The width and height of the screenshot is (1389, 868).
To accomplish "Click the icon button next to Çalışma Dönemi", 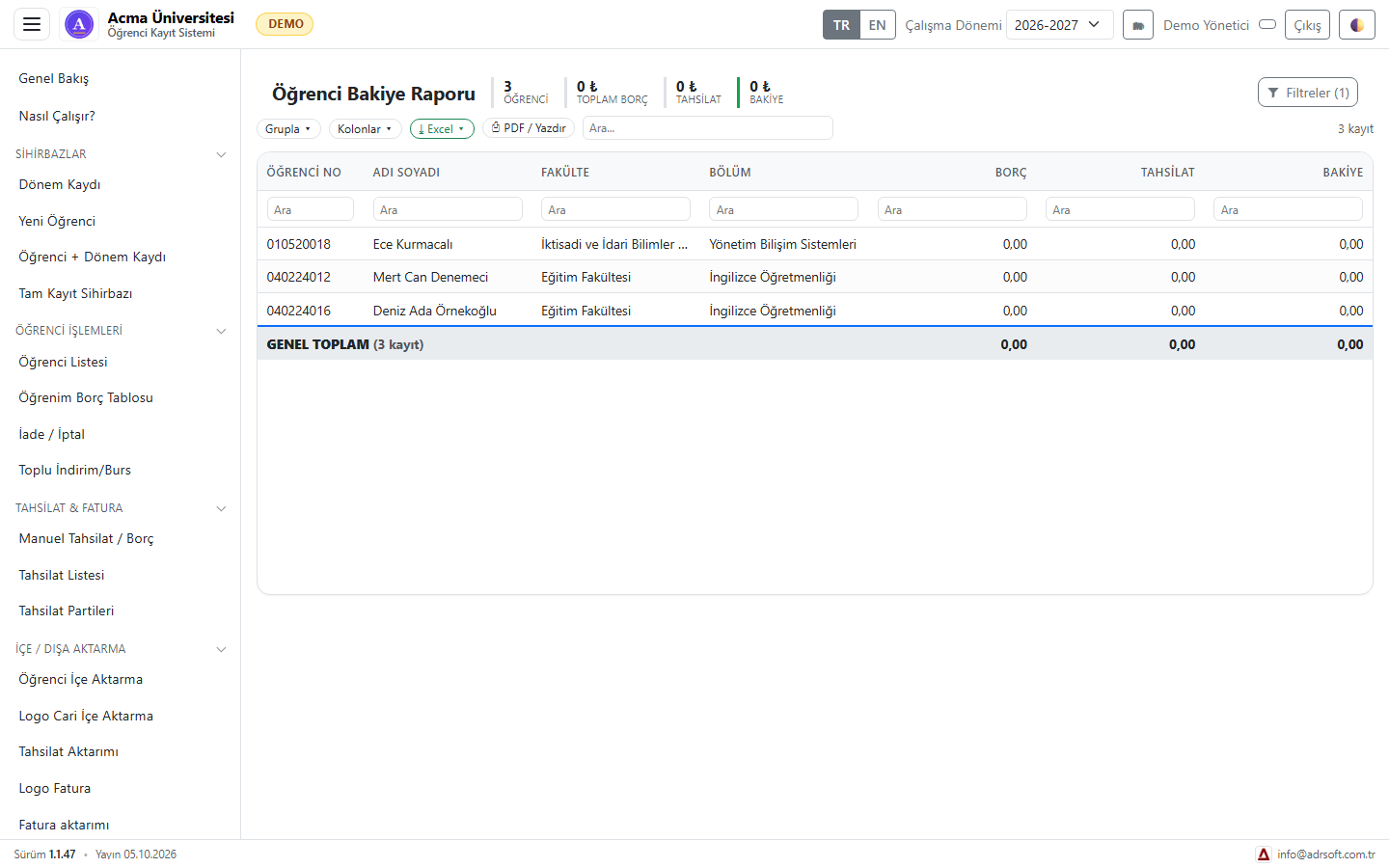I will 1138,25.
